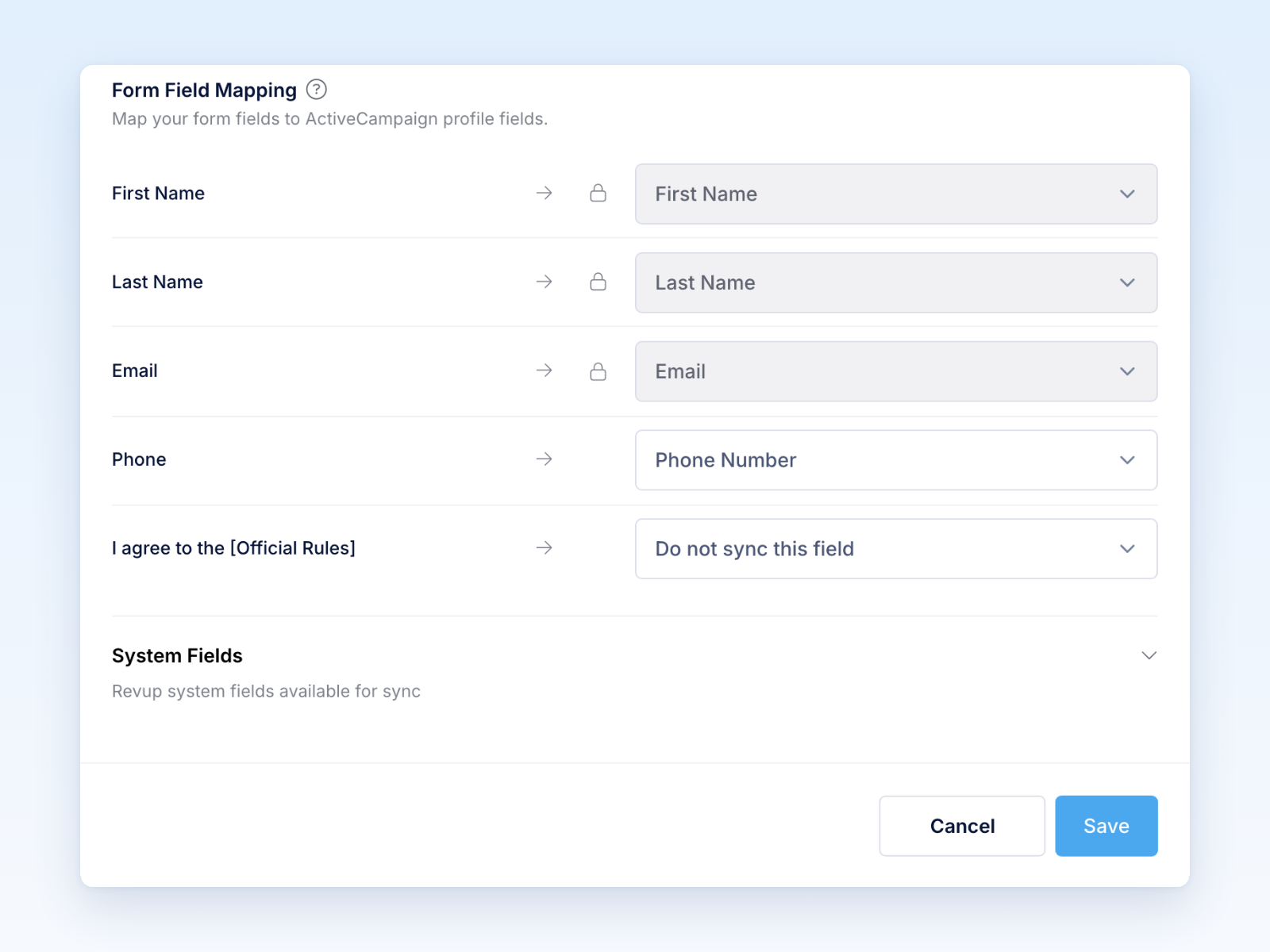Open the 'Do not sync this field' dropdown
This screenshot has height=952, width=1270.
[x=896, y=549]
